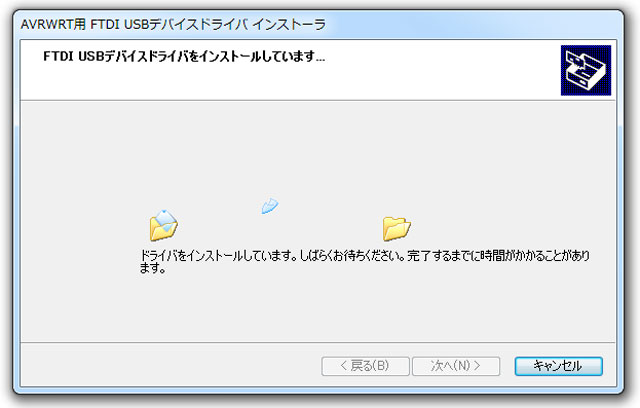Click the AVRWRT用 text in title bar

click(x=53, y=24)
